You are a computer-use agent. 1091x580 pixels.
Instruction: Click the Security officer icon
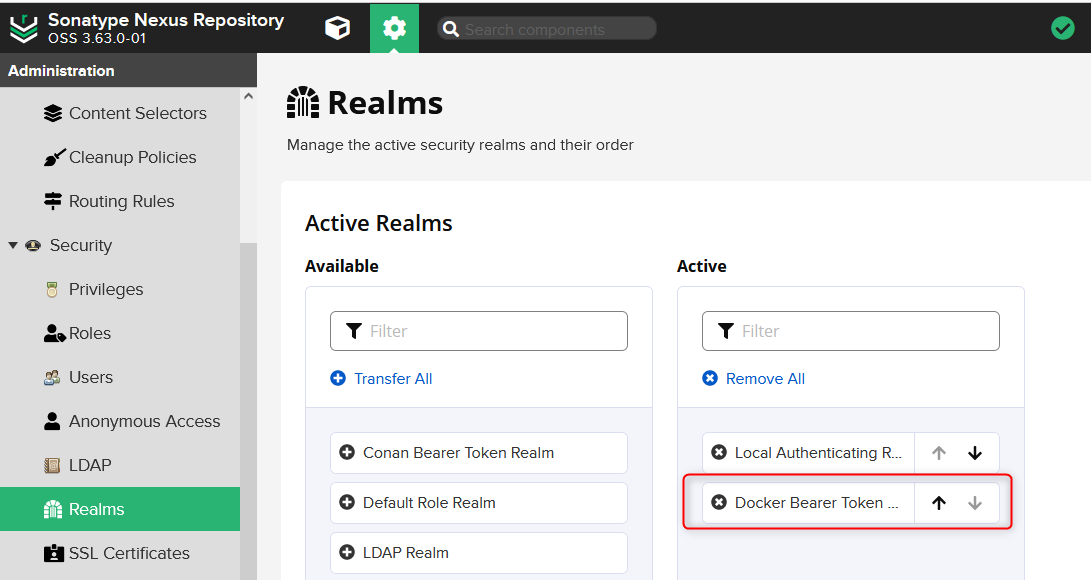(33, 245)
